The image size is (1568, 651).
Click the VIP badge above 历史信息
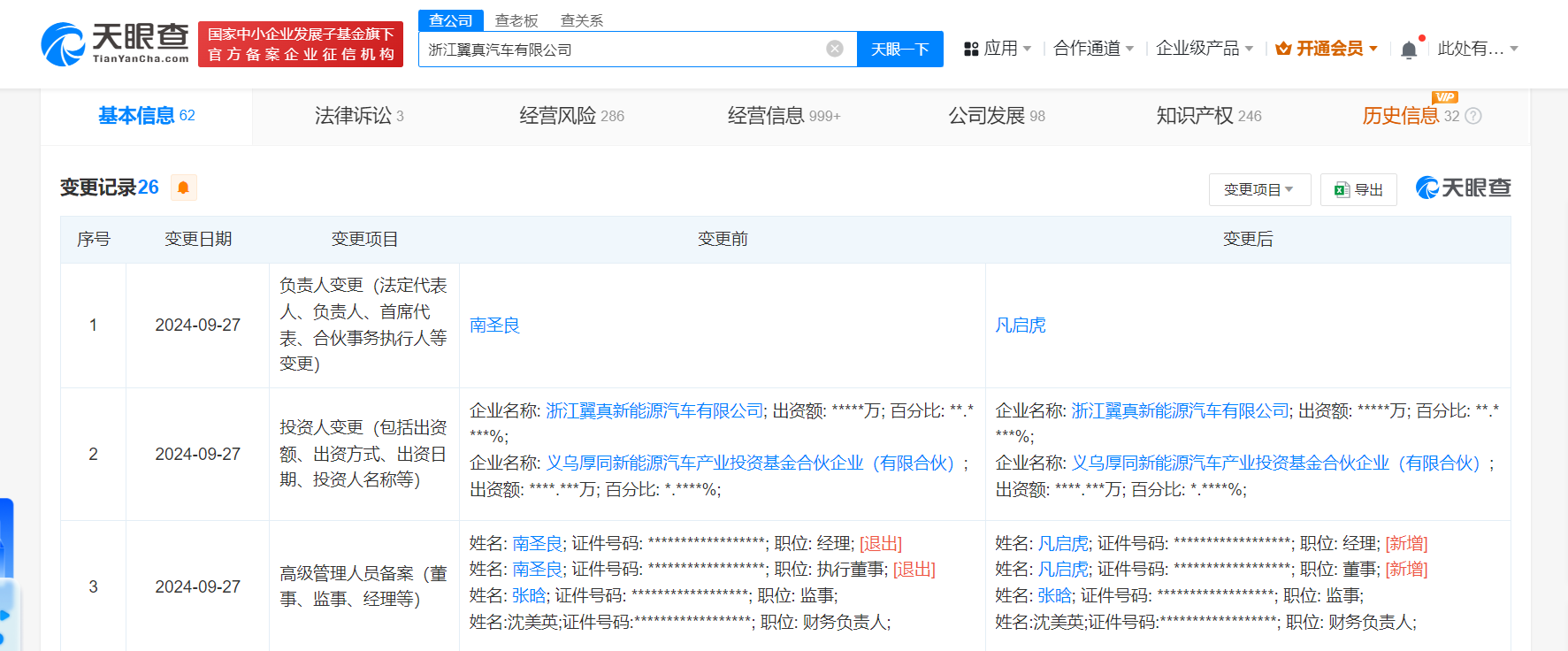click(1445, 97)
